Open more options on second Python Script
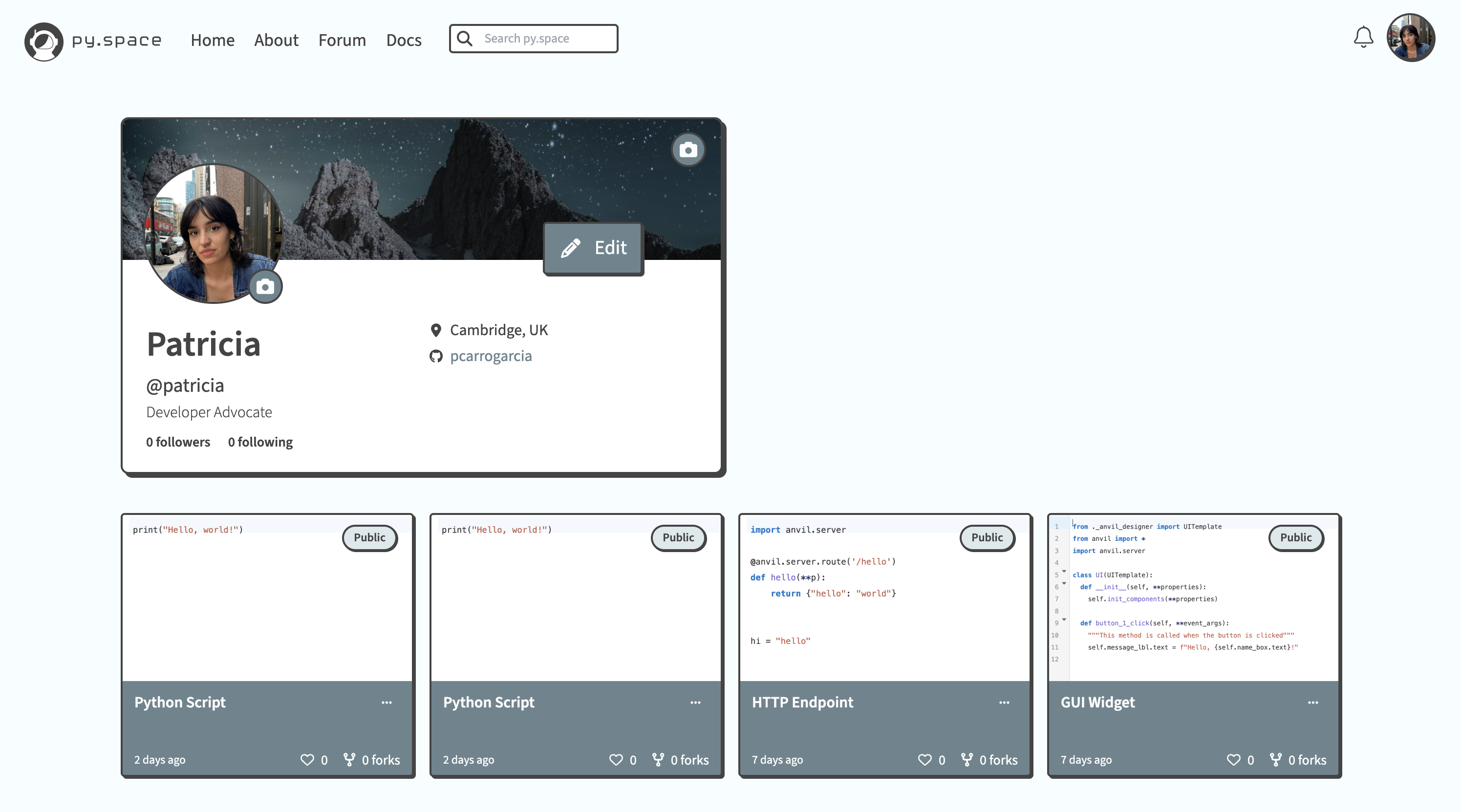Screen dimensions: 1461x812 pyautogui.click(x=695, y=703)
